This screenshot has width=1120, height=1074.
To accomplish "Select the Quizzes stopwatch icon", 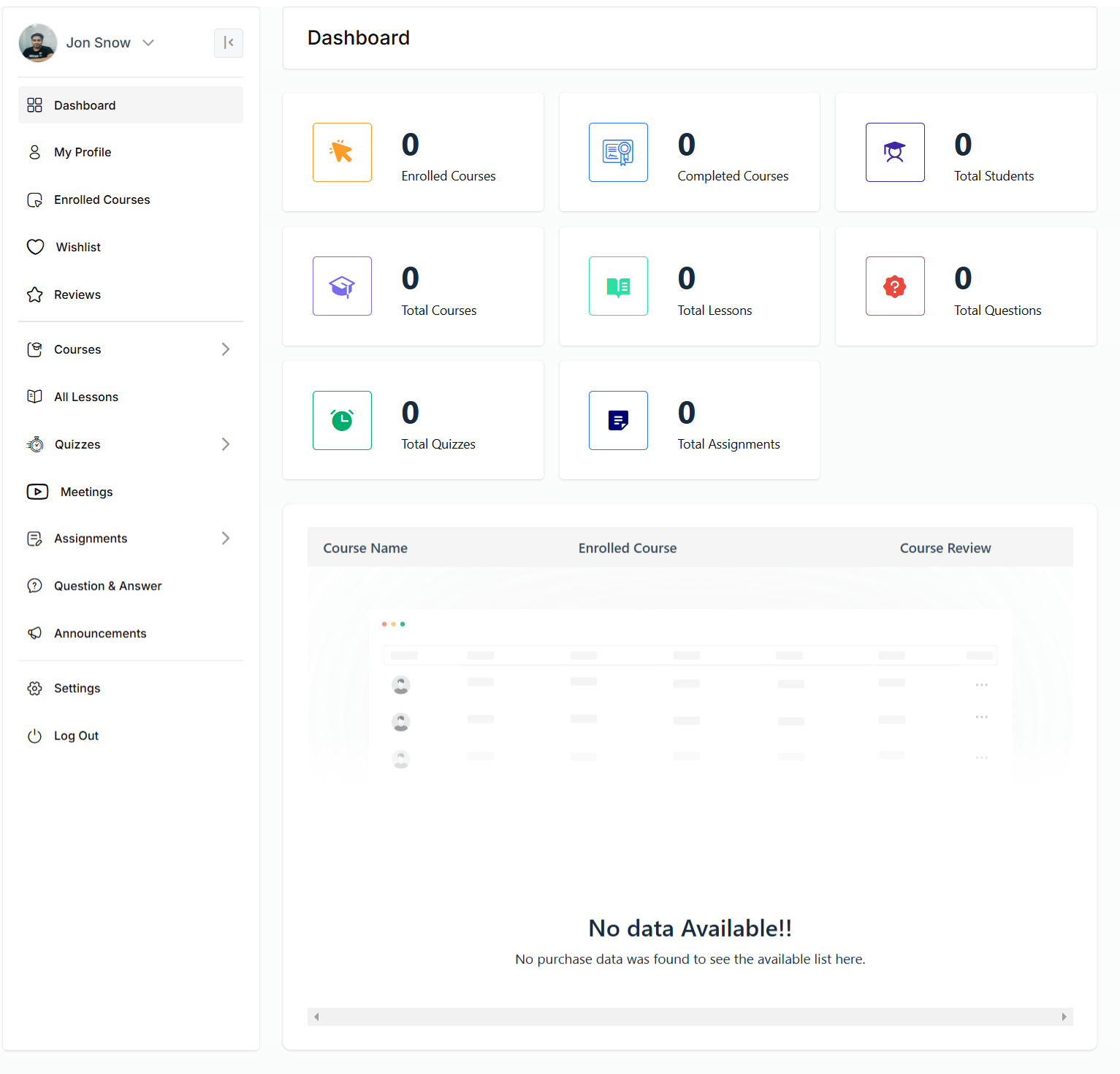I will click(x=35, y=444).
